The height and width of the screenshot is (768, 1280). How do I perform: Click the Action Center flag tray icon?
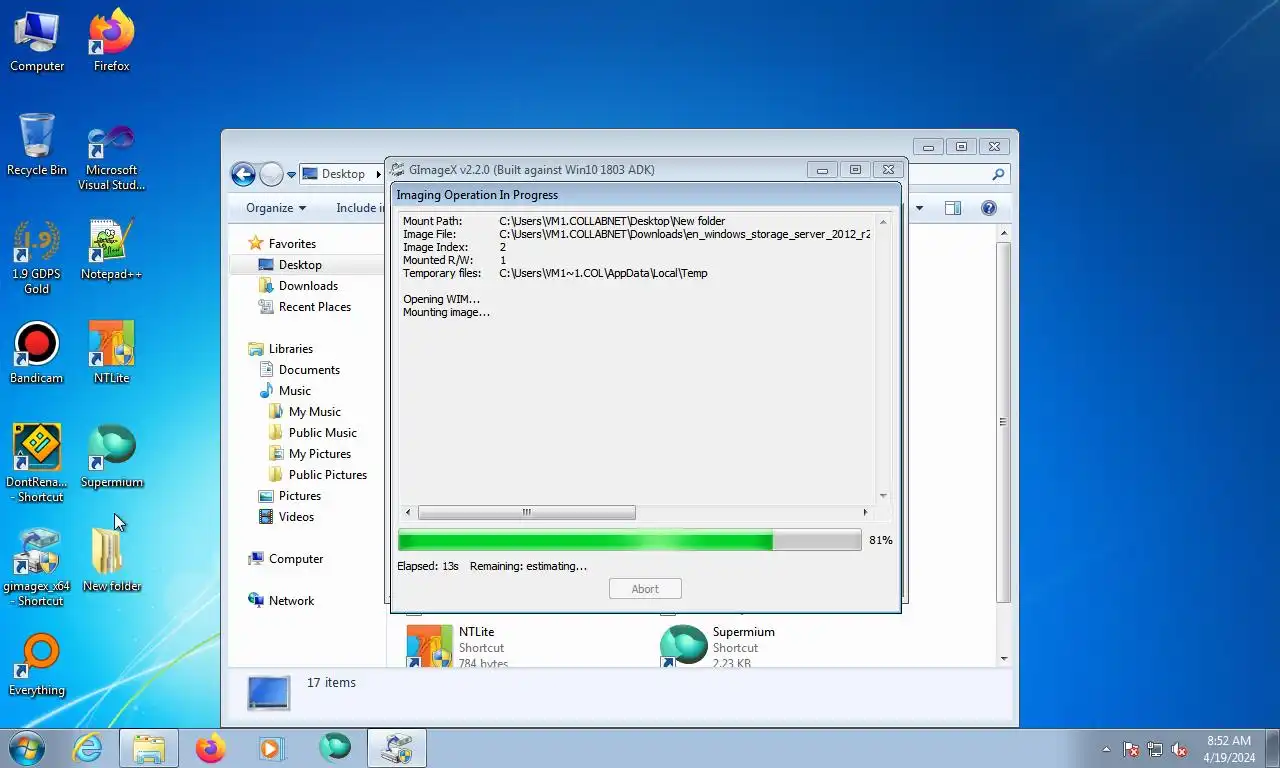click(1131, 749)
